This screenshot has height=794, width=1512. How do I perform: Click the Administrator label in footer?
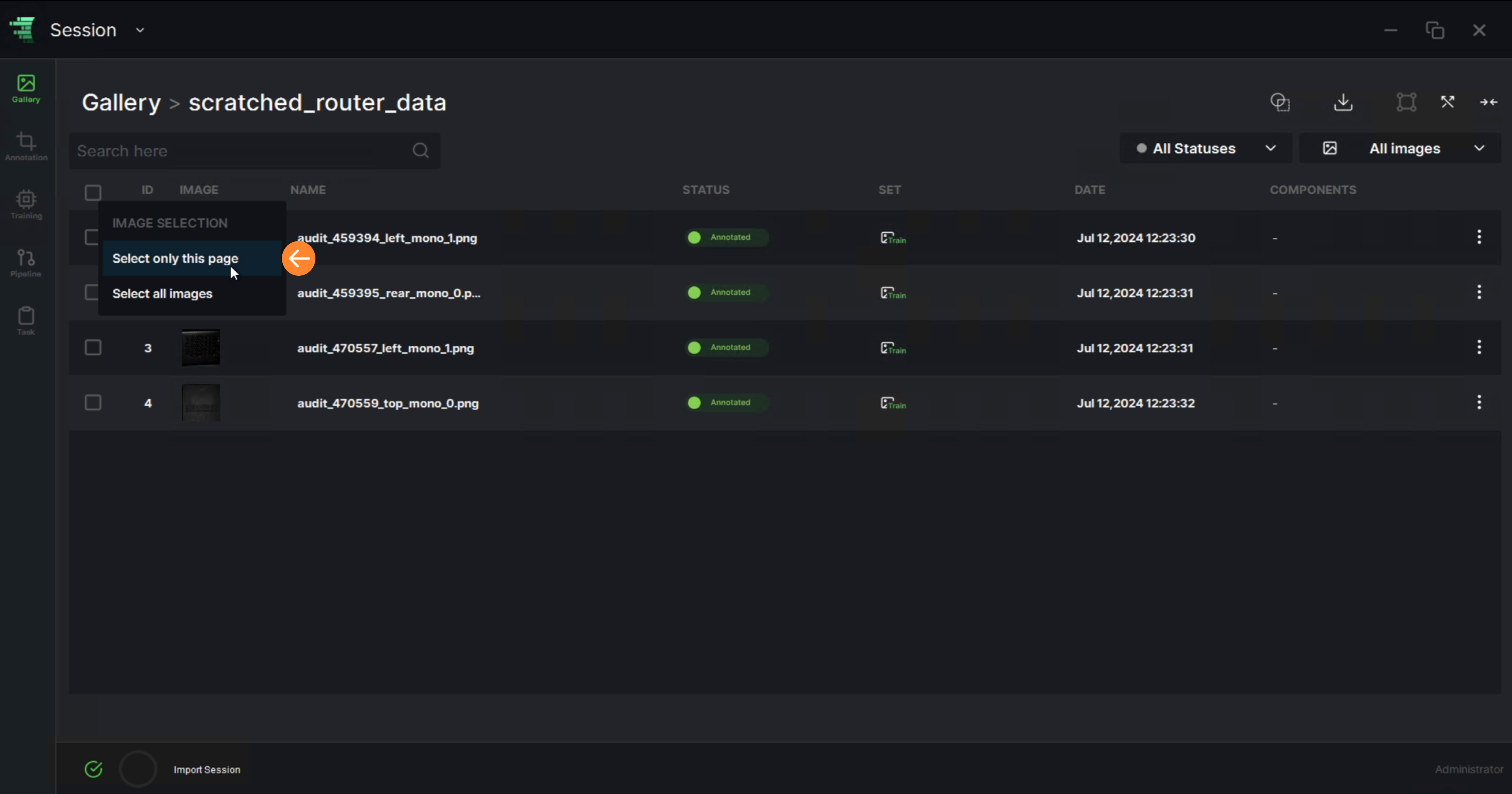[1469, 769]
